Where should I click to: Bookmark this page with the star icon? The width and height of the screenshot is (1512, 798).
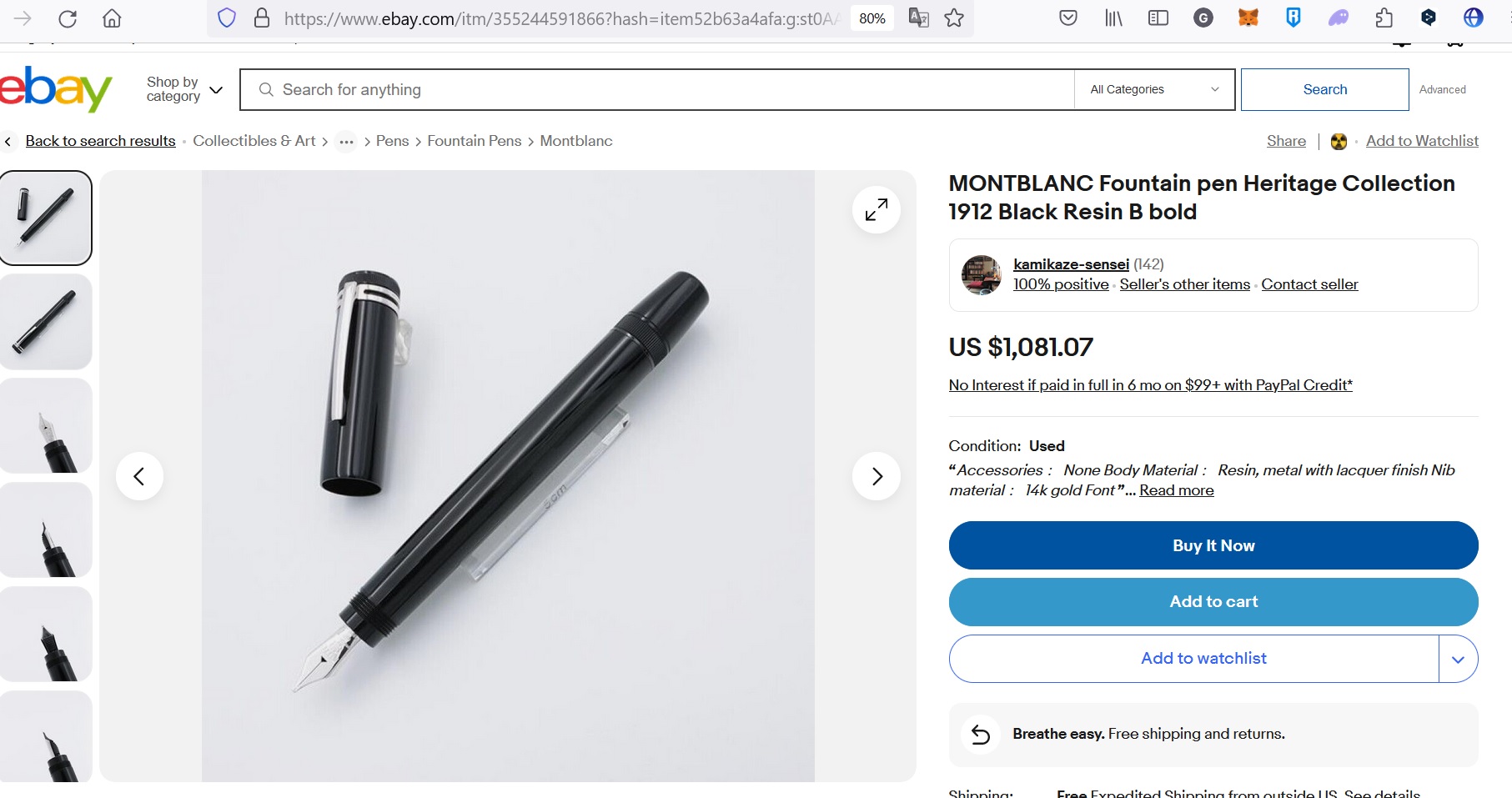pos(954,18)
